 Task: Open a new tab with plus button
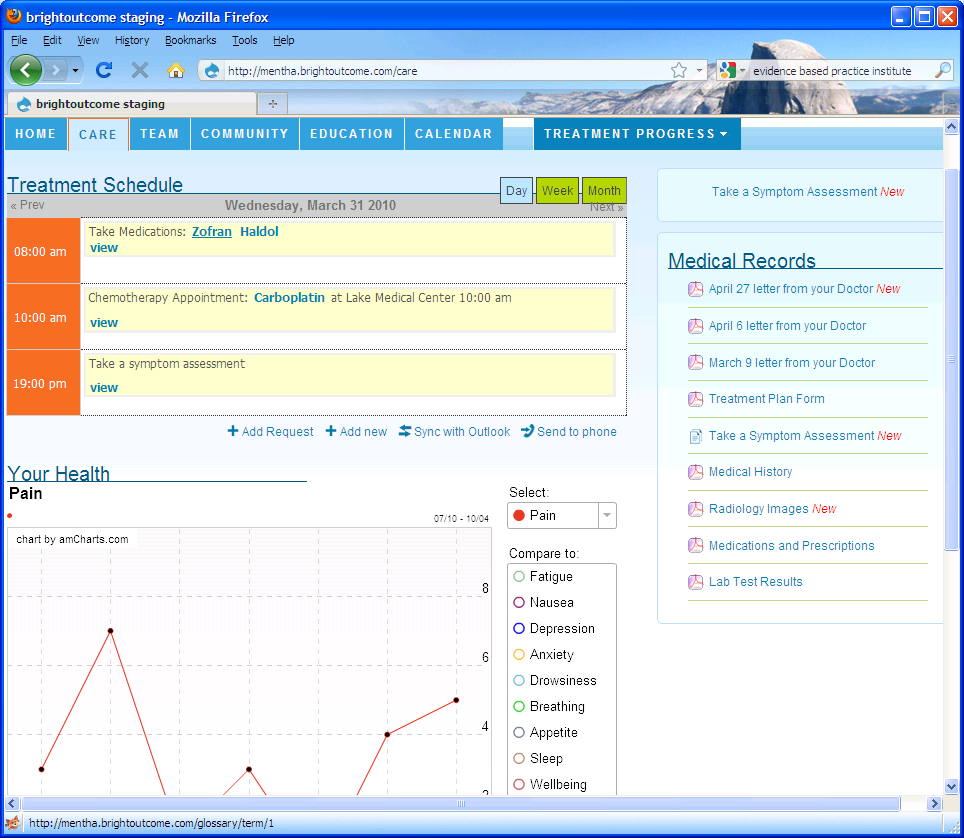[x=273, y=104]
